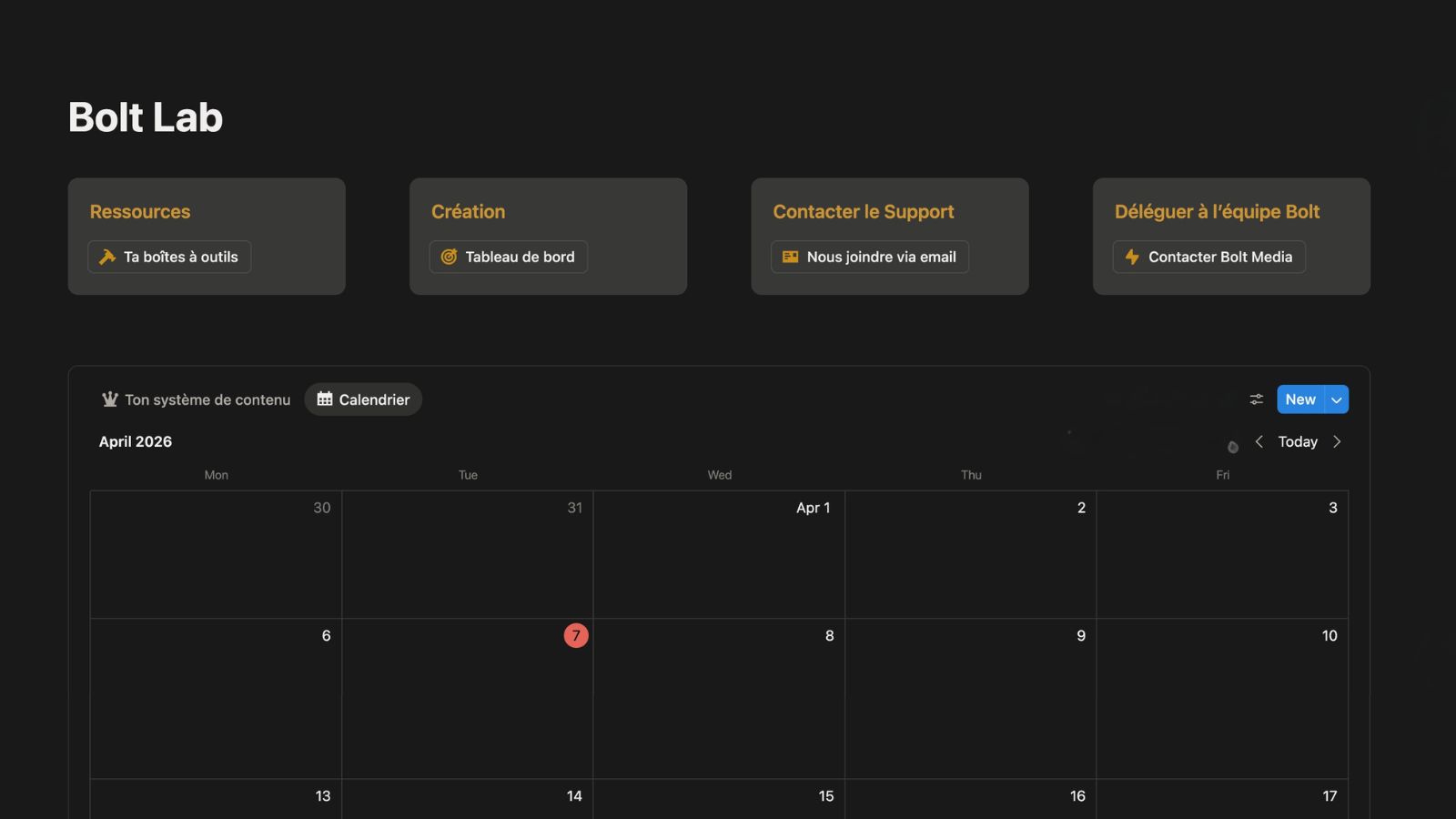Click the Contacter le Support heading
The image size is (1456, 819).
pos(864,211)
